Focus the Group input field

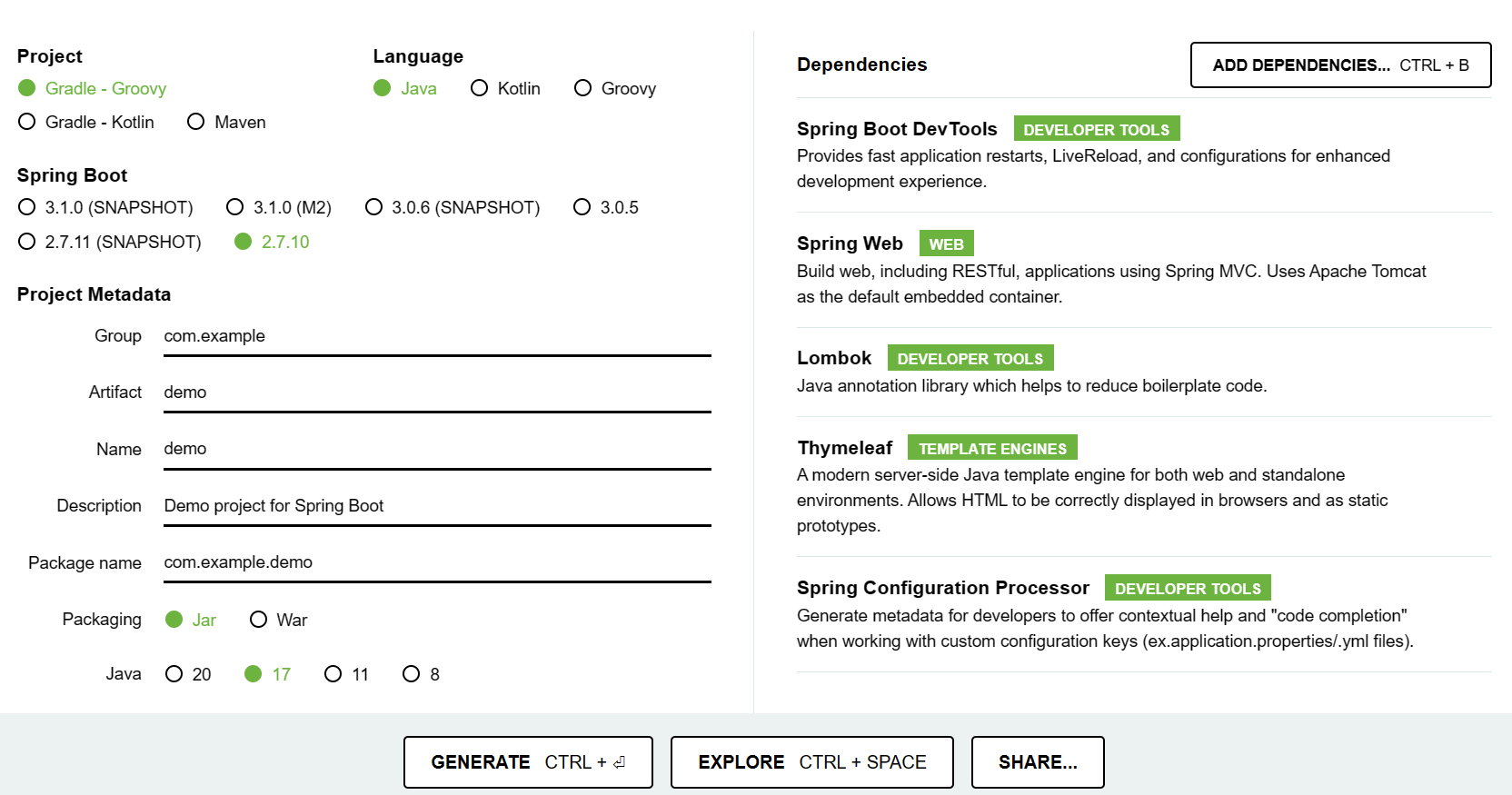[x=437, y=336]
